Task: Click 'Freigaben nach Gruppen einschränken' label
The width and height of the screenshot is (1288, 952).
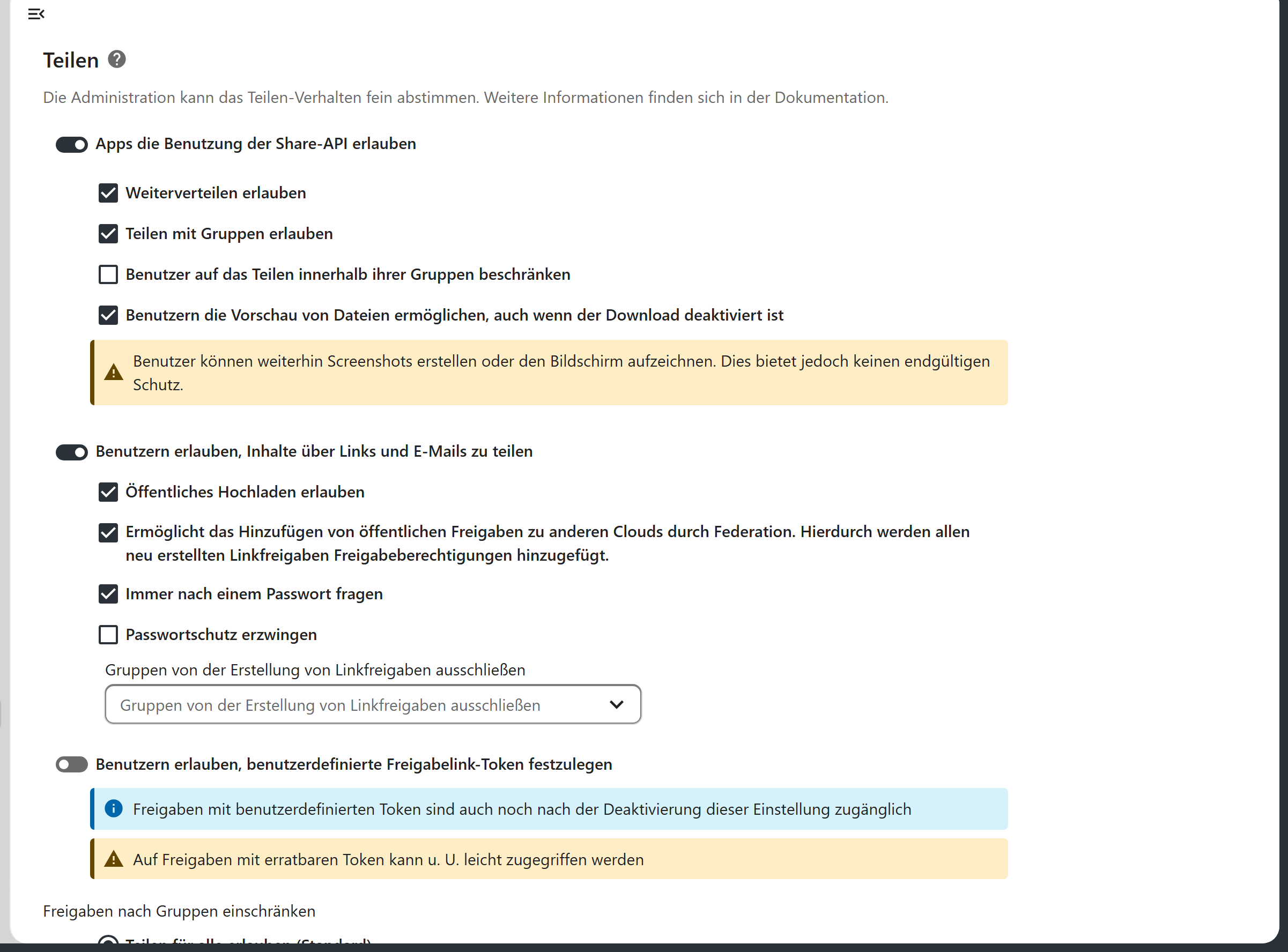Action: point(179,911)
